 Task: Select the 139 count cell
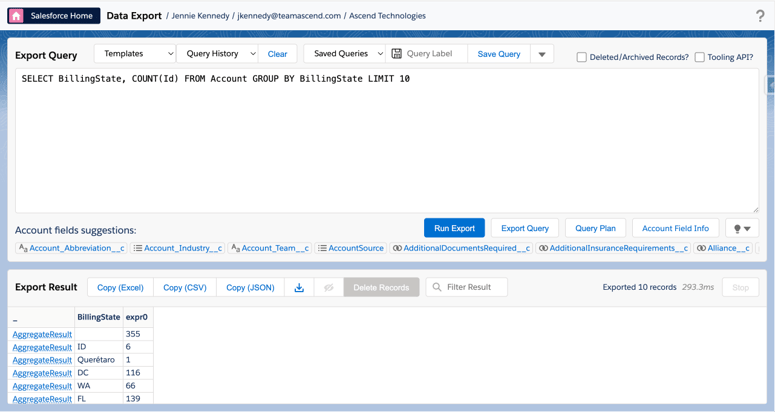click(x=138, y=398)
